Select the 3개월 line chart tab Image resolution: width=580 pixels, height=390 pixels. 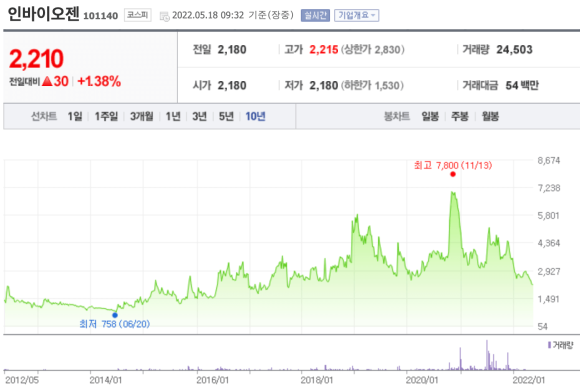pyautogui.click(x=142, y=117)
